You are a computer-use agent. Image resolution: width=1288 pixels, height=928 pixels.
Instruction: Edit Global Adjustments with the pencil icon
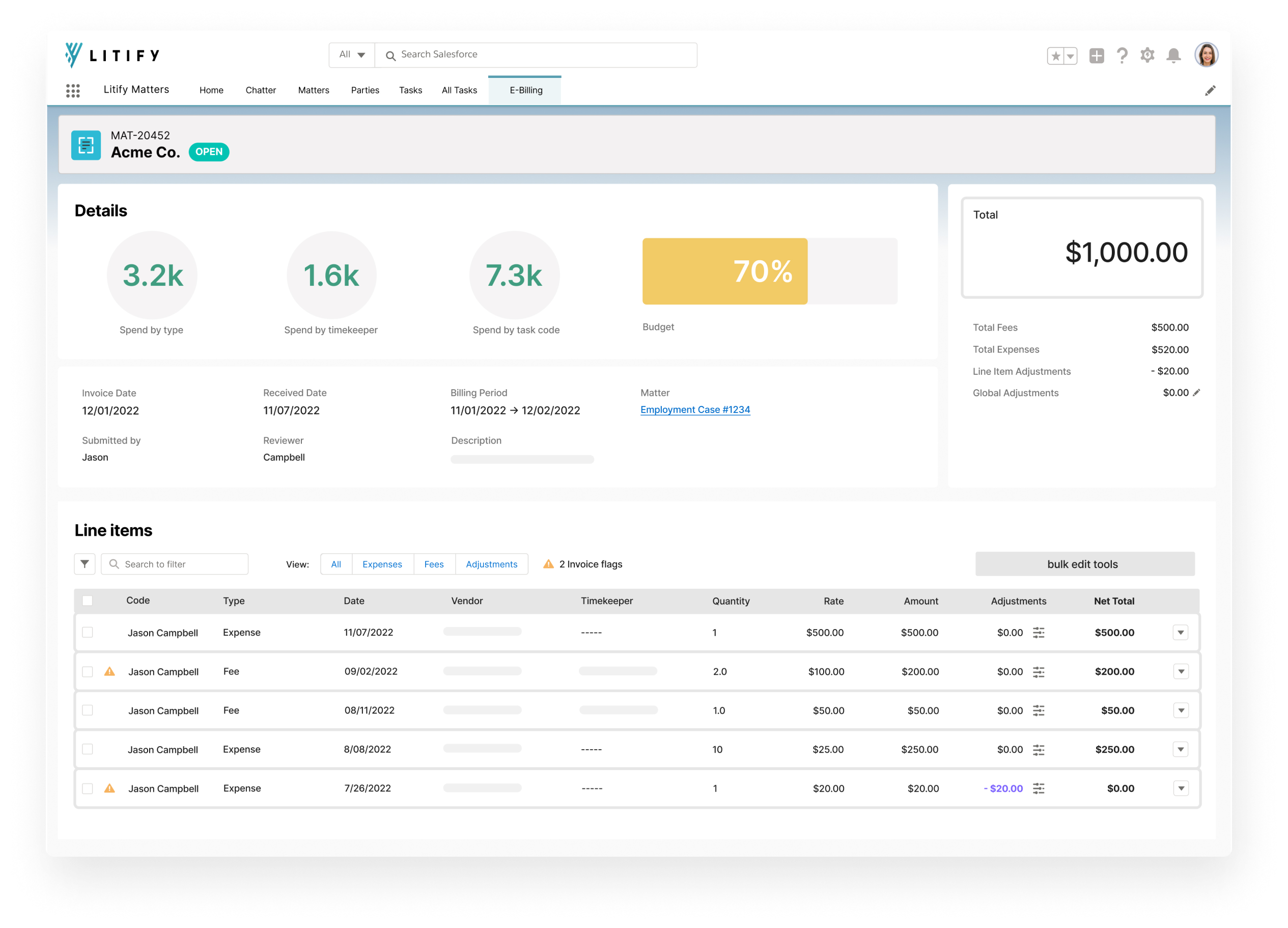point(1196,393)
